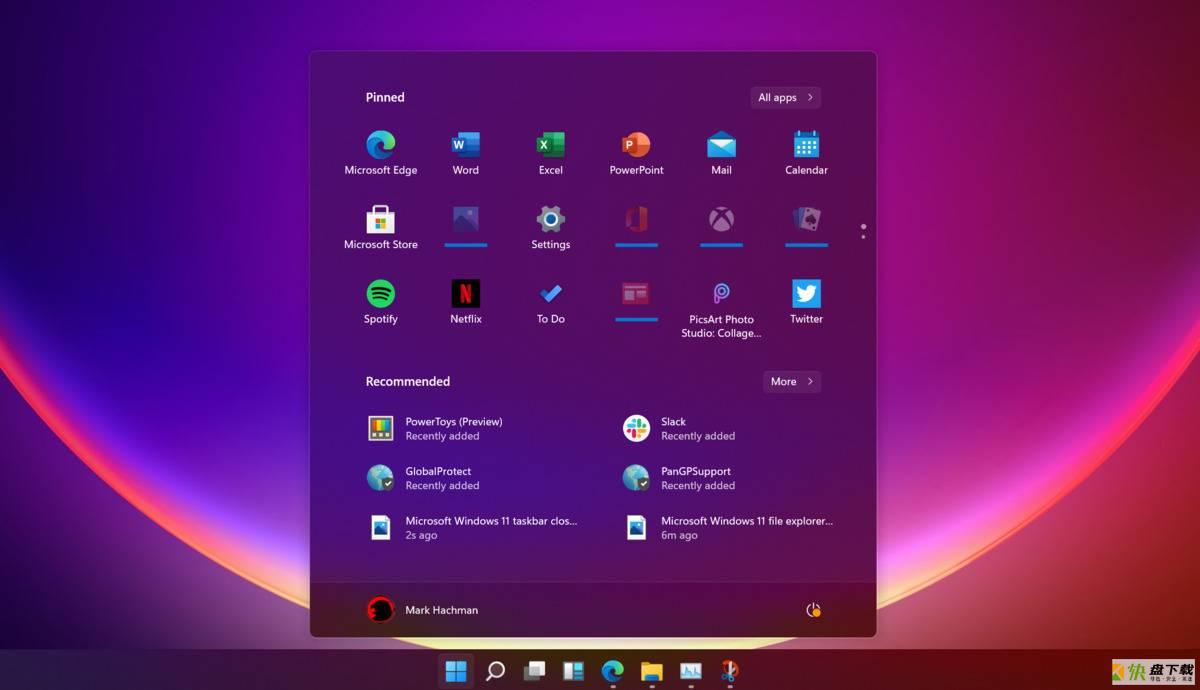Open Mark Hachman user account menu
Image resolution: width=1200 pixels, height=690 pixels.
423,610
